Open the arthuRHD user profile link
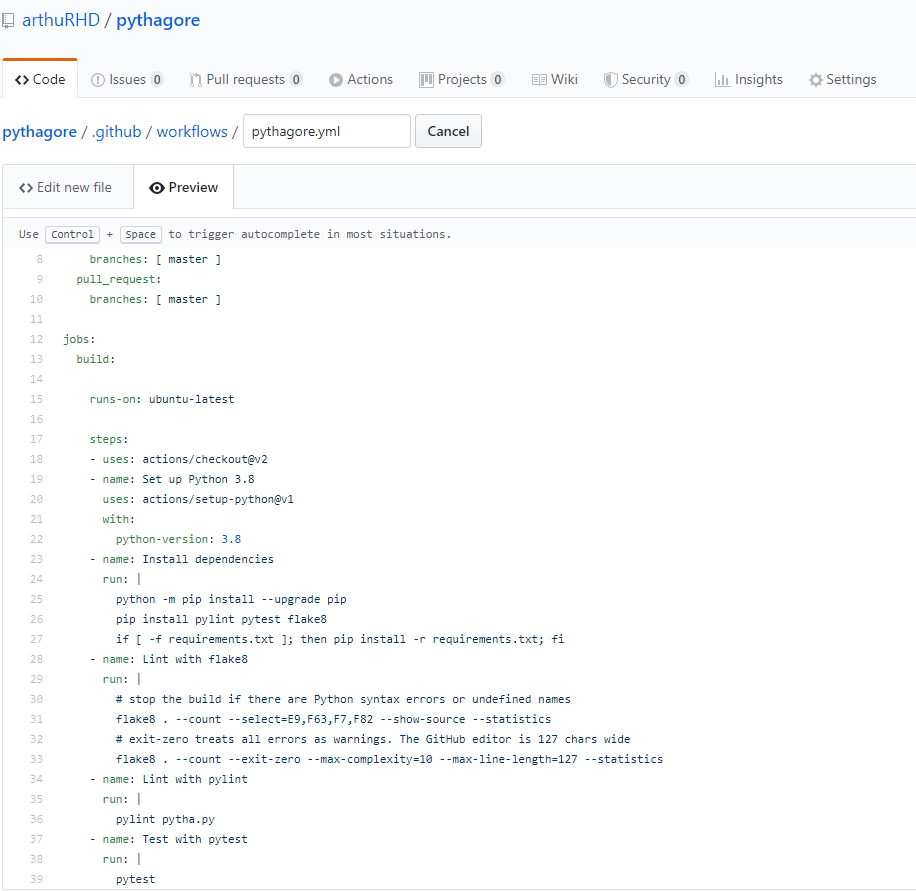The image size is (916, 891). 61,20
